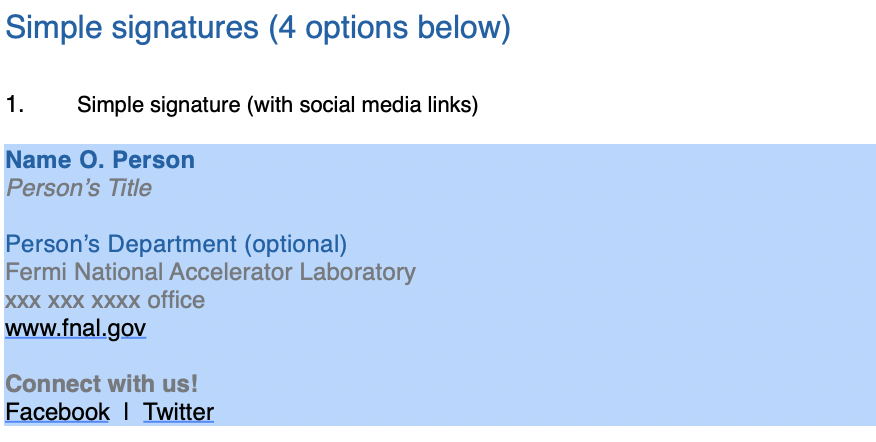Viewport: 876px width, 442px height.
Task: Click 'Simple signature (with social media links)' item text
Action: coord(278,105)
